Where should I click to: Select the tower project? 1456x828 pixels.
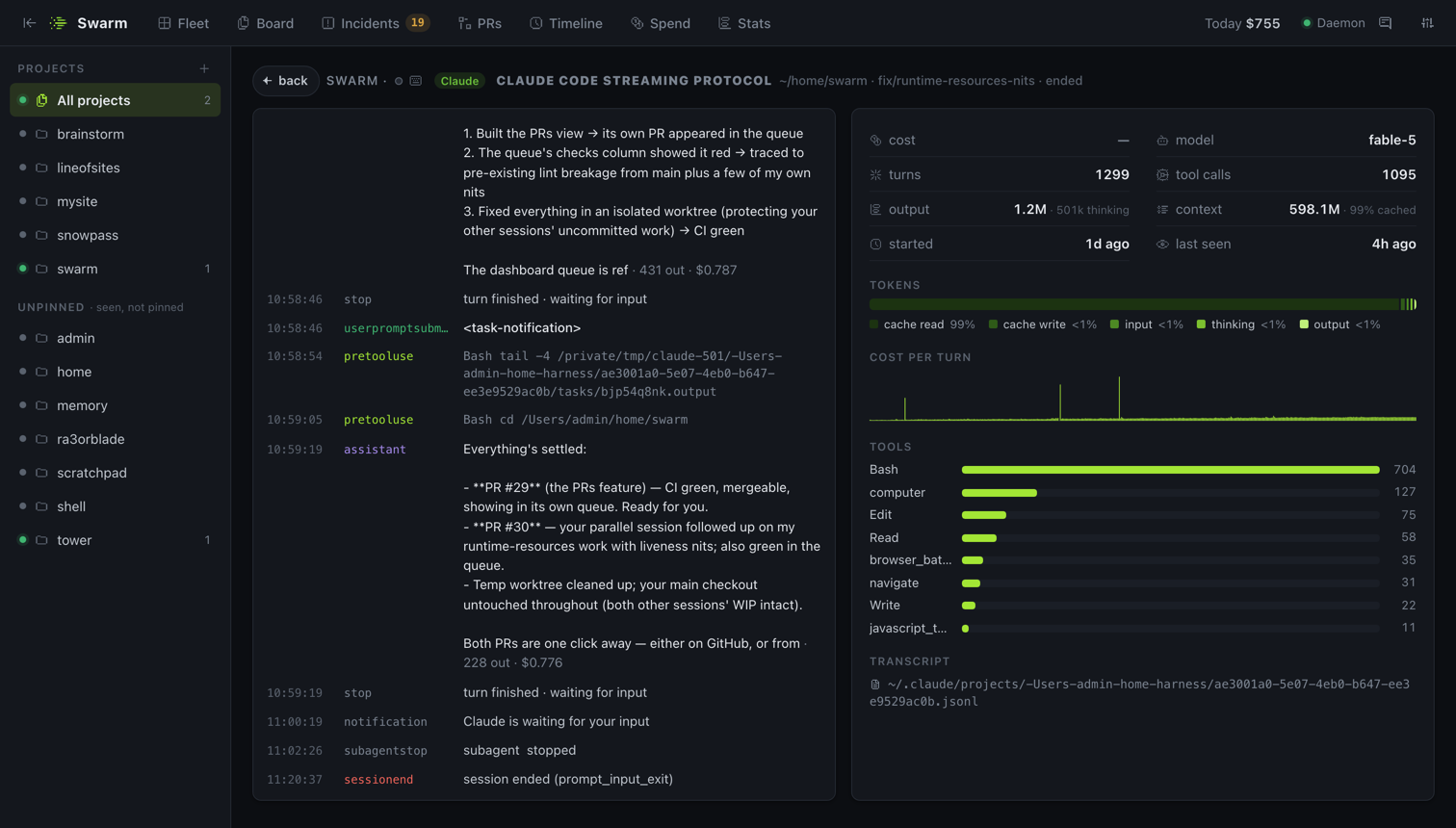click(116, 540)
